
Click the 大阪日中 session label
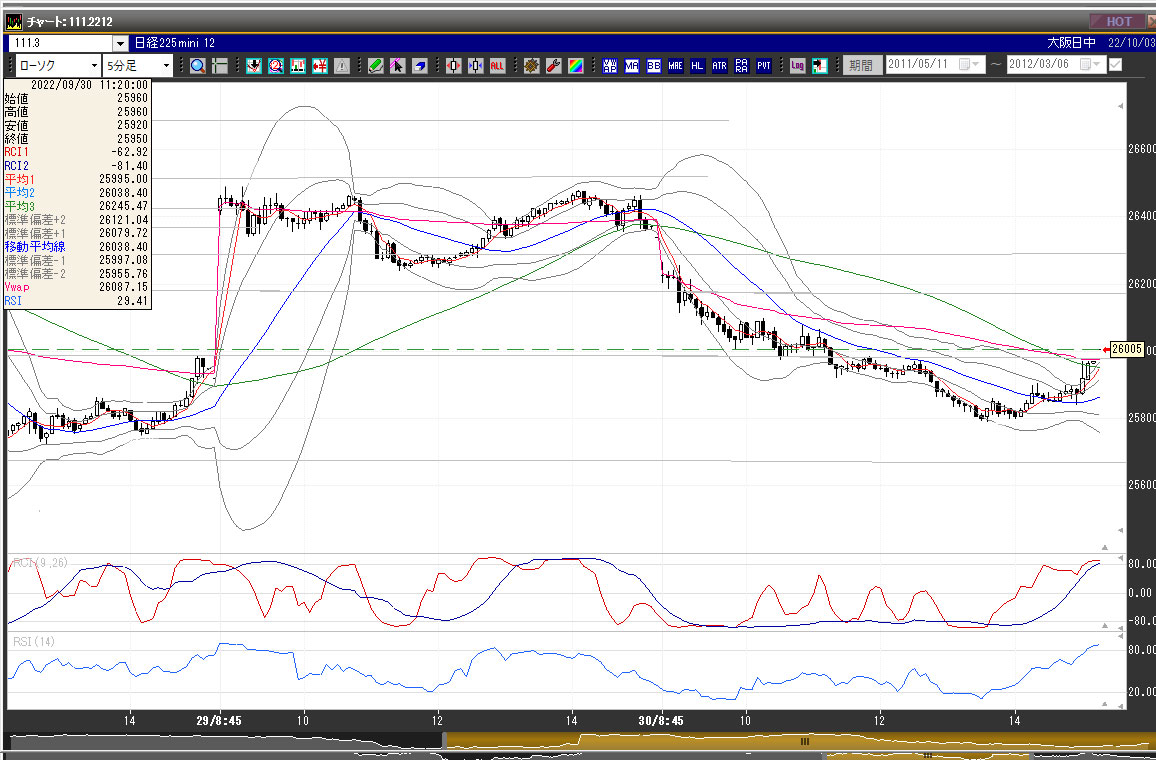(1071, 43)
